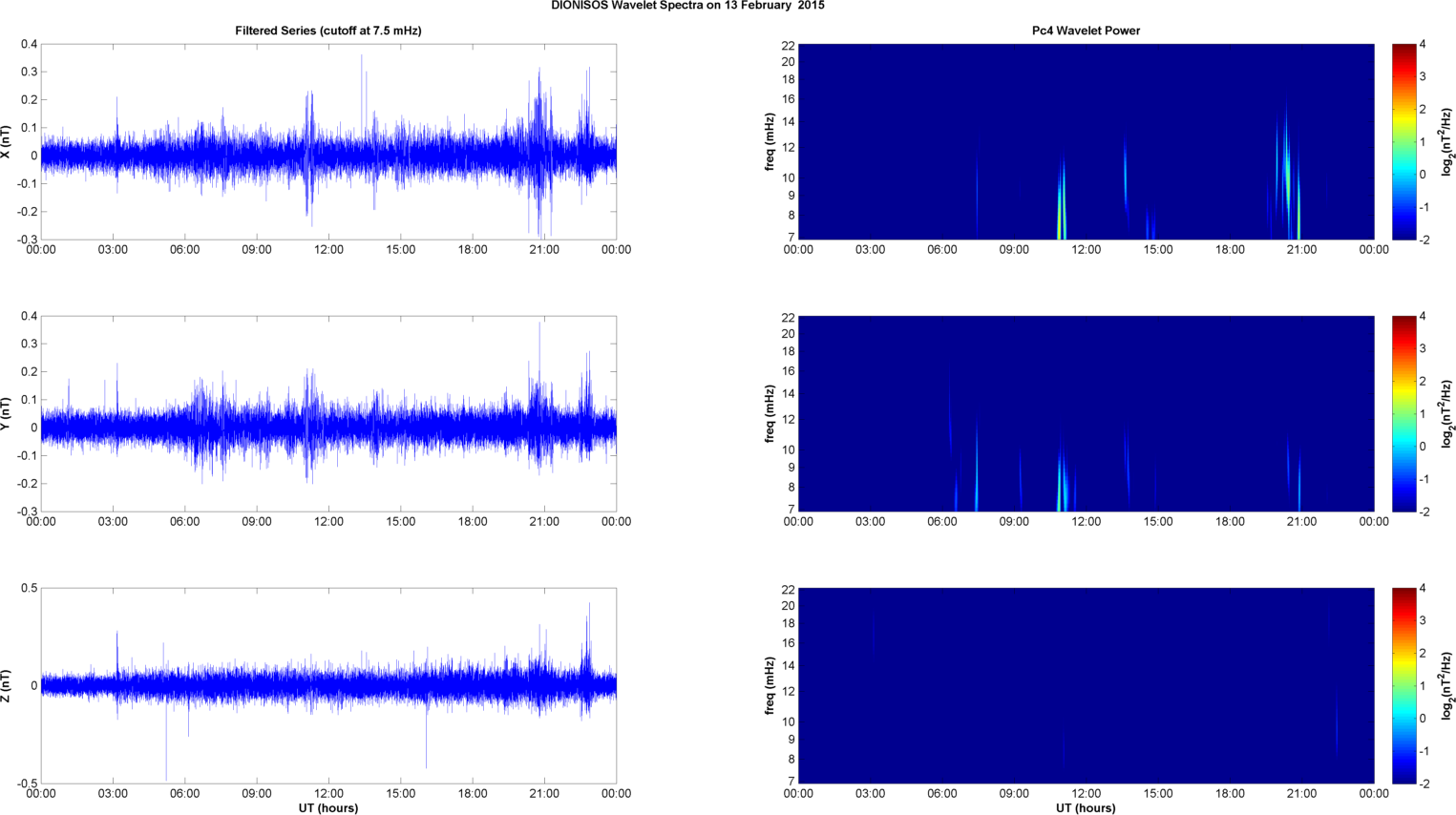Click the Z-component filtered time series plot
The height and width of the screenshot is (815, 1456).
coord(328,685)
